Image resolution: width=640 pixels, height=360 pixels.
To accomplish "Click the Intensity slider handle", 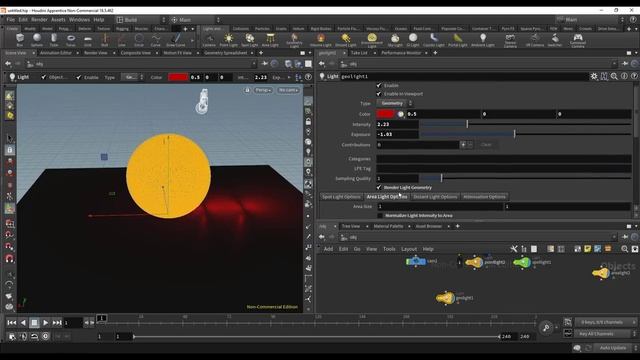I will point(467,124).
